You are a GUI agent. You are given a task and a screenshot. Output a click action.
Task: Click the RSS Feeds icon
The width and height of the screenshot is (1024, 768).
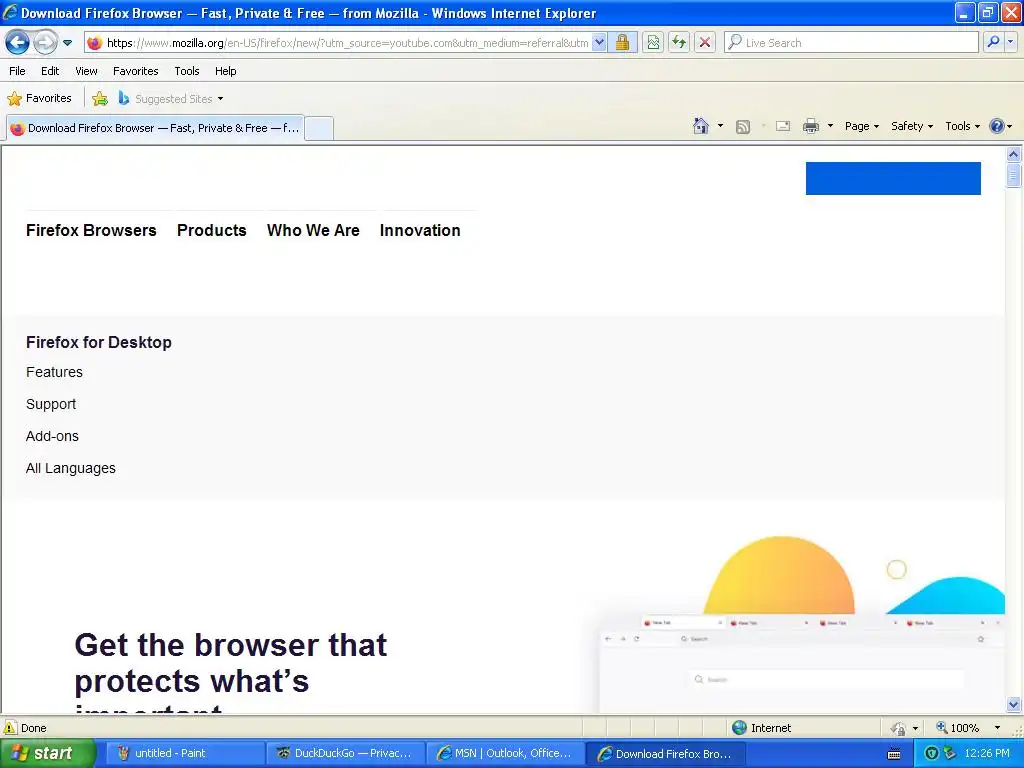pos(743,127)
